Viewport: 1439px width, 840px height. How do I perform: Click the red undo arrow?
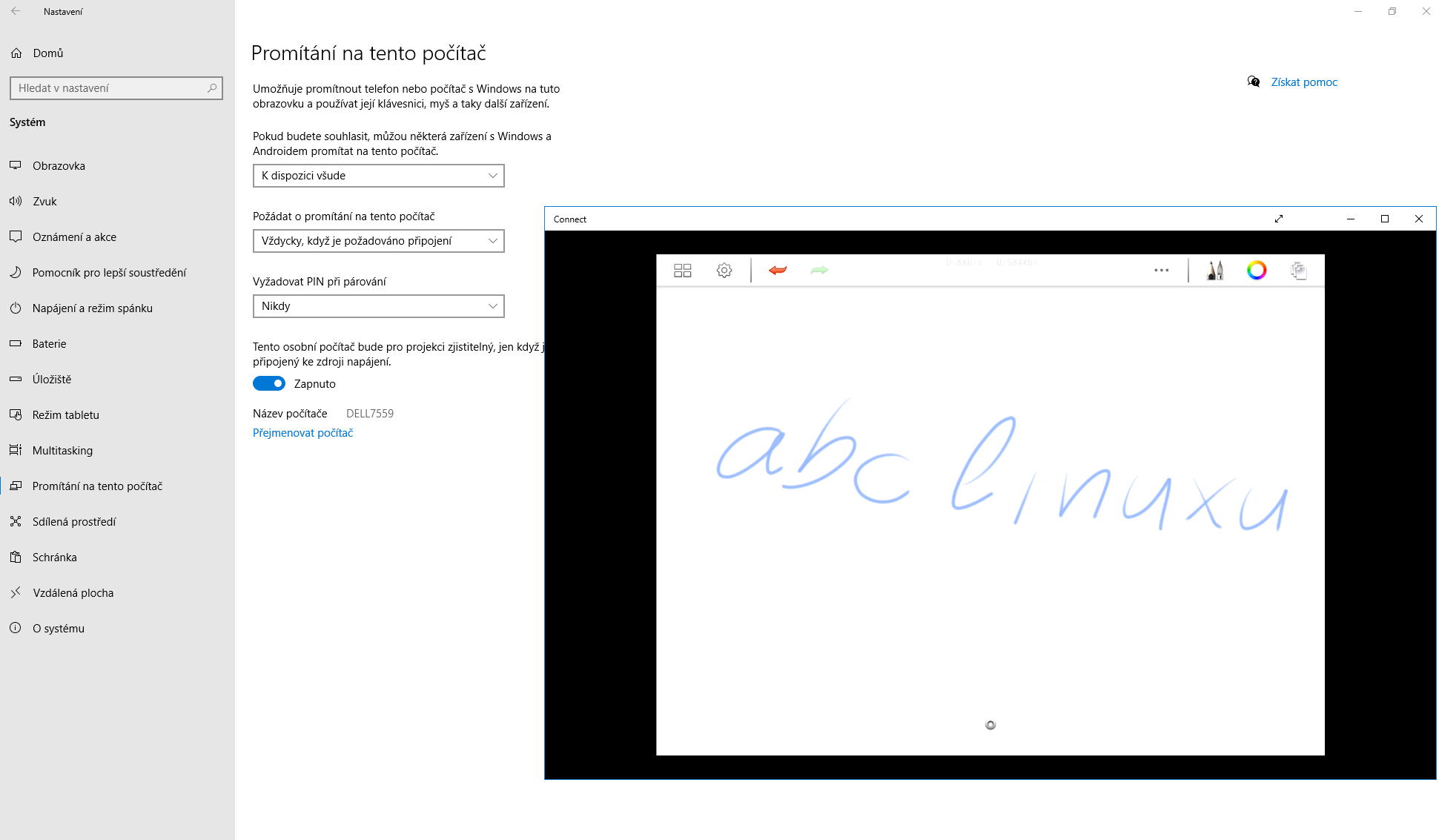pos(778,271)
